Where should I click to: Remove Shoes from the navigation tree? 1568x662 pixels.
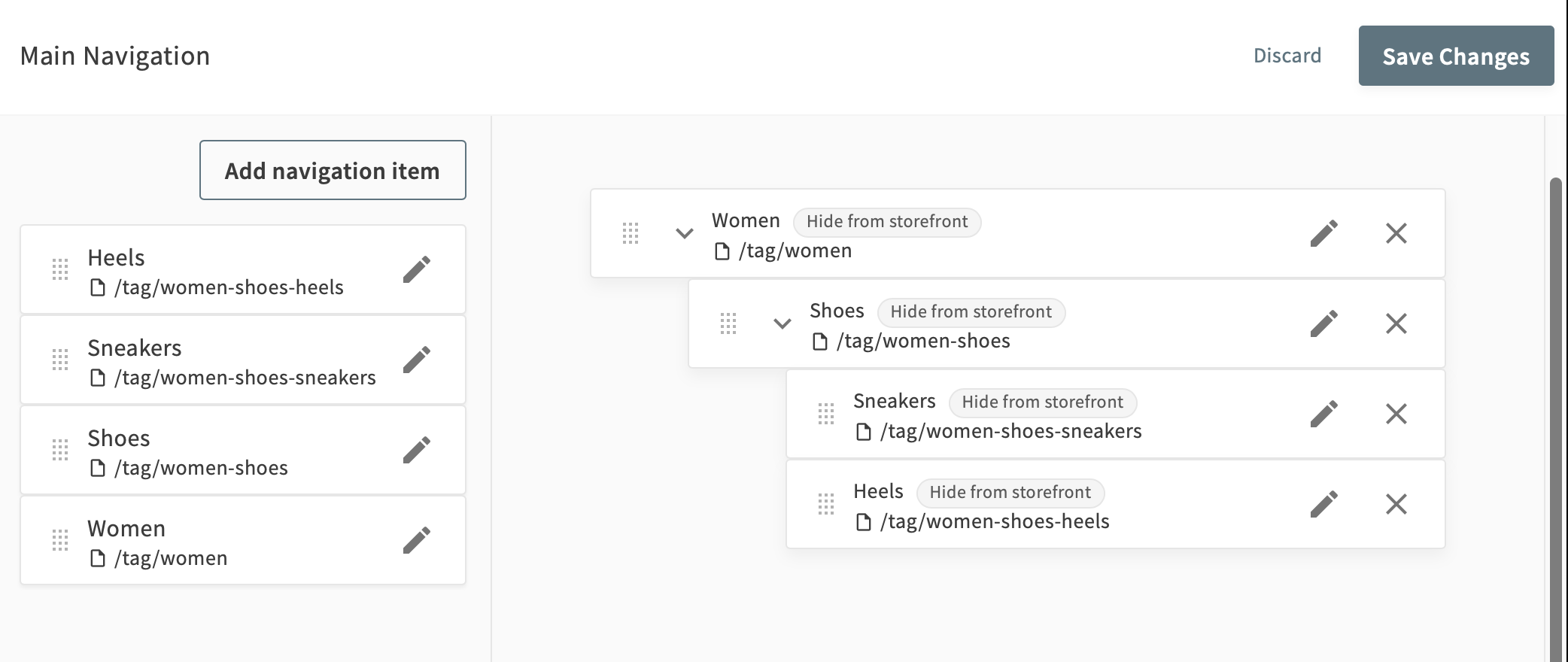tap(1396, 323)
